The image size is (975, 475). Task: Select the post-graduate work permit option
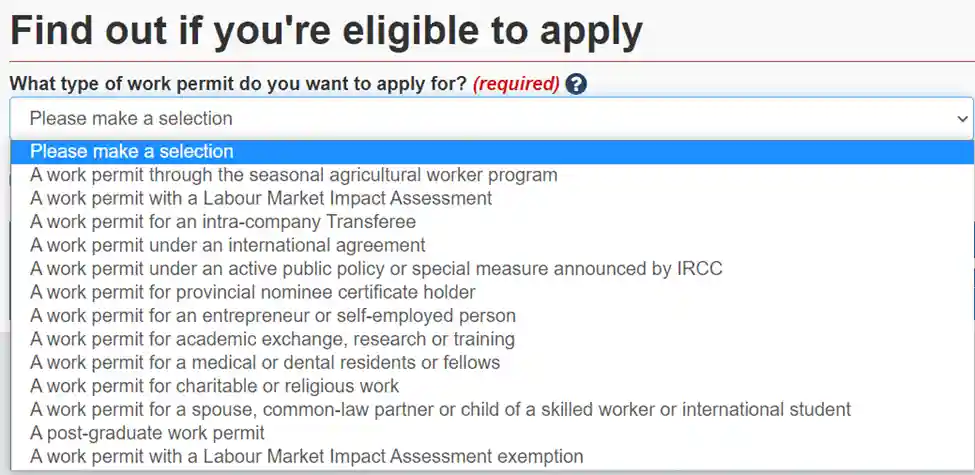(x=491, y=433)
